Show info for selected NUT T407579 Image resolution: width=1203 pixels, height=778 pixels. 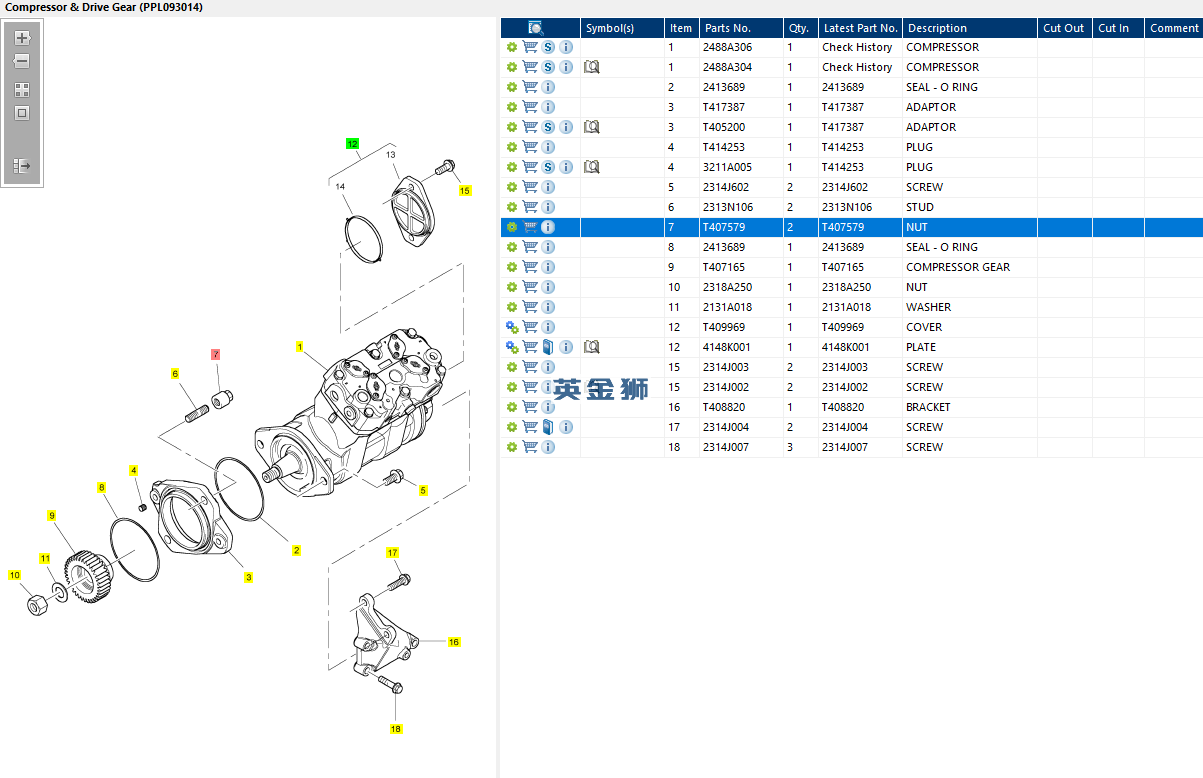click(x=548, y=227)
